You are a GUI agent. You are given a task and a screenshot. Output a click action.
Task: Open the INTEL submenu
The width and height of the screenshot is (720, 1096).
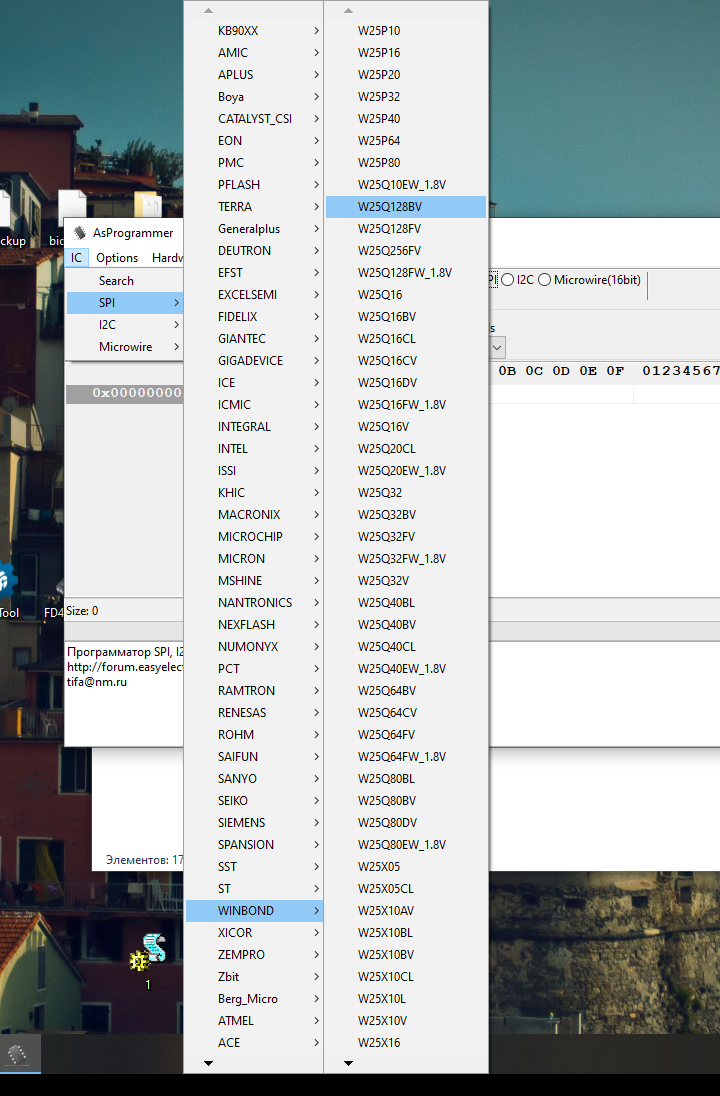pyautogui.click(x=254, y=449)
